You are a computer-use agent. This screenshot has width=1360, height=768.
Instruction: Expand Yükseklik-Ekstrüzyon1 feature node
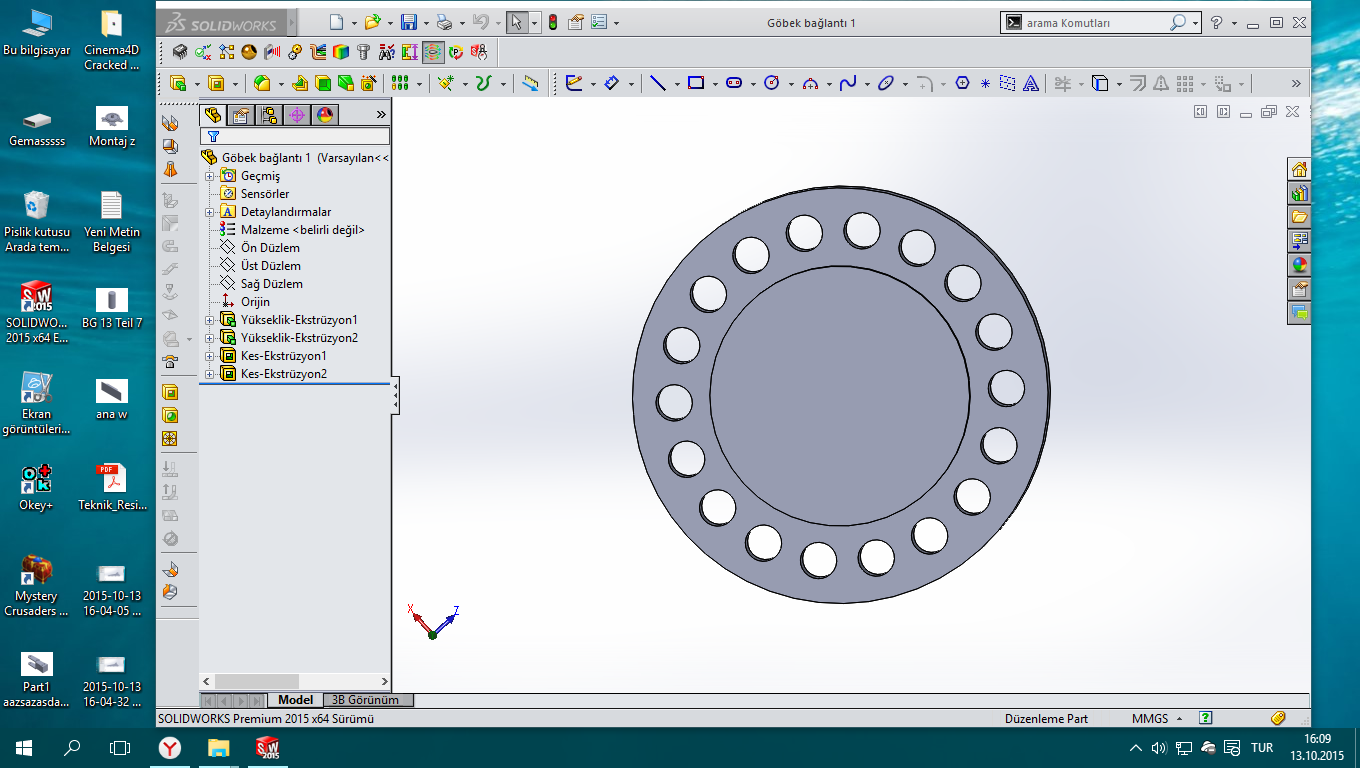pos(210,320)
